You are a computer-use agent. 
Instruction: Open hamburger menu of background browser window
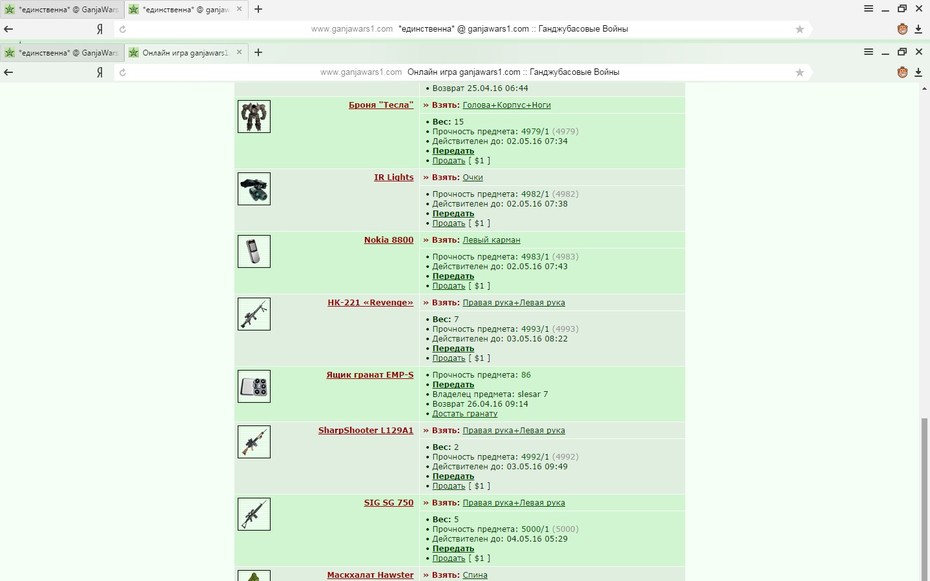(x=868, y=9)
